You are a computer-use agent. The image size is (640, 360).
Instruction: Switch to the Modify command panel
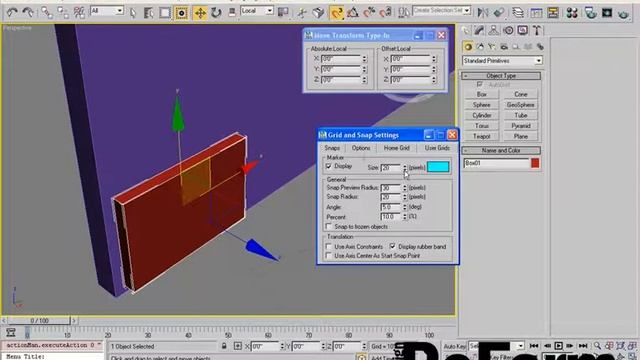[479, 30]
